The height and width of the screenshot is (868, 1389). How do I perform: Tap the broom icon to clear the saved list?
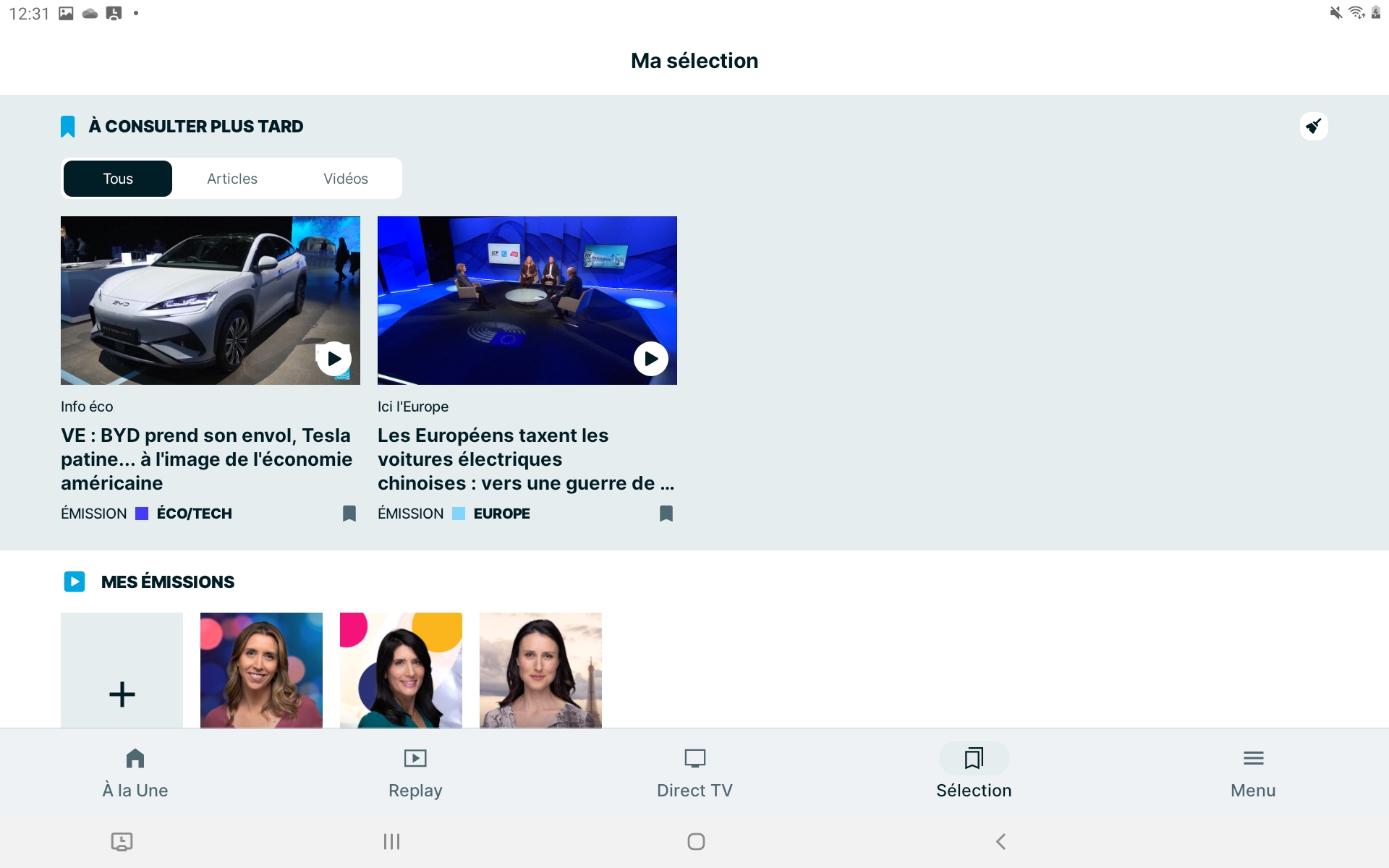click(1314, 127)
